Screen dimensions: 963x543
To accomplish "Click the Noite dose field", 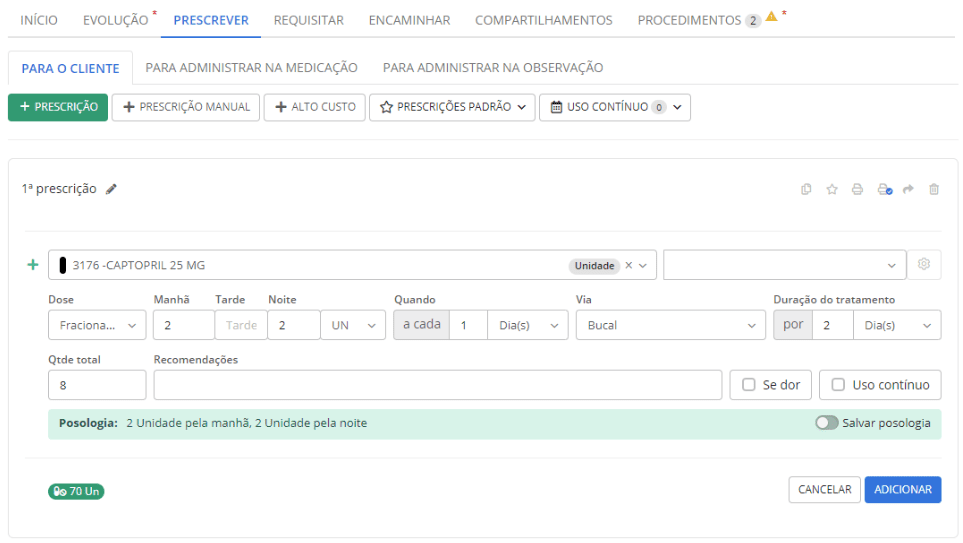I will coord(294,325).
